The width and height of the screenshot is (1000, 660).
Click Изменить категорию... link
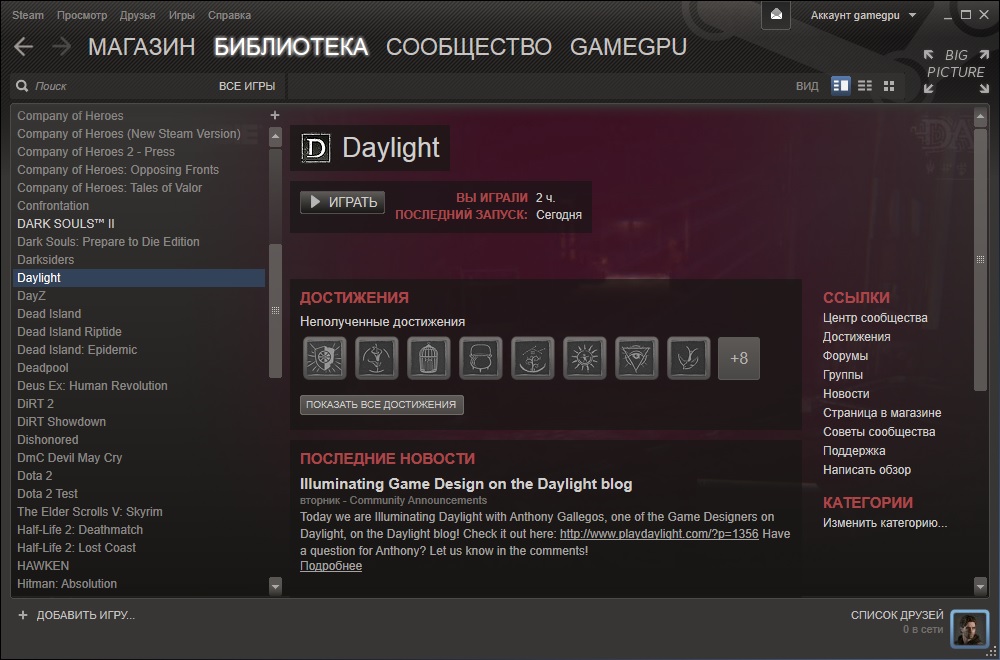[x=885, y=524]
